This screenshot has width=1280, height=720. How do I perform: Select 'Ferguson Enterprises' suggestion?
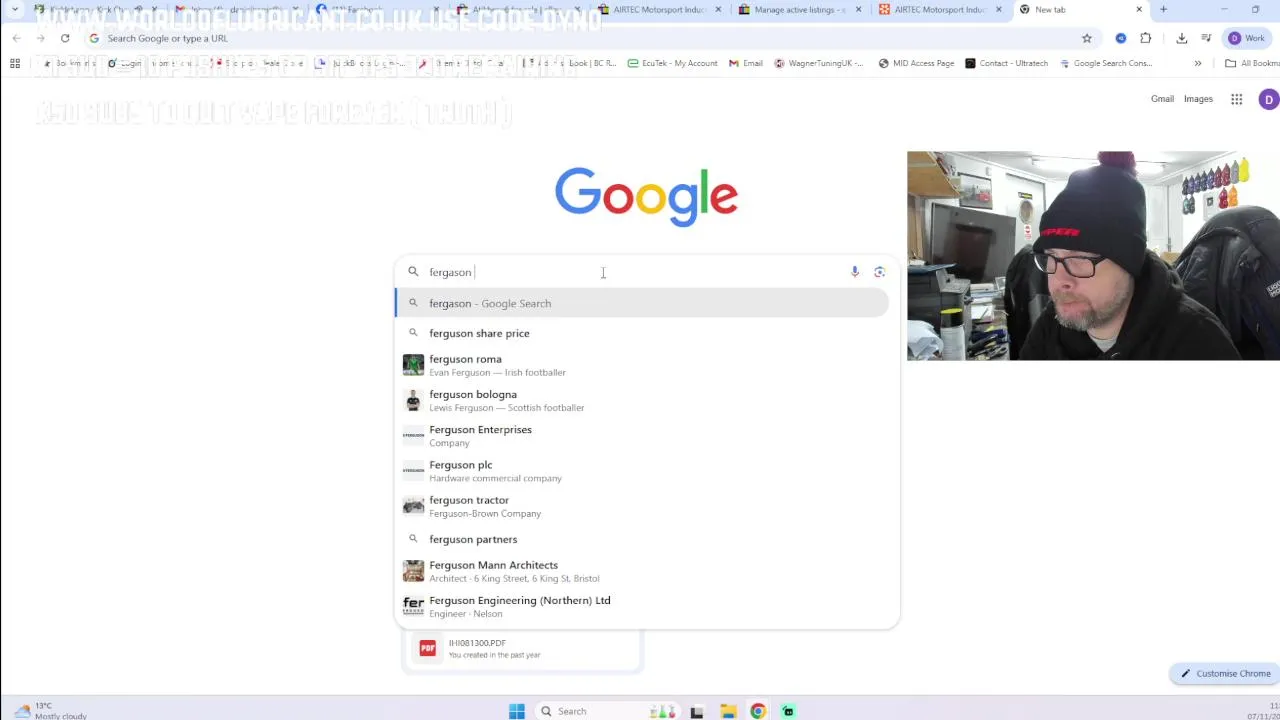(642, 436)
